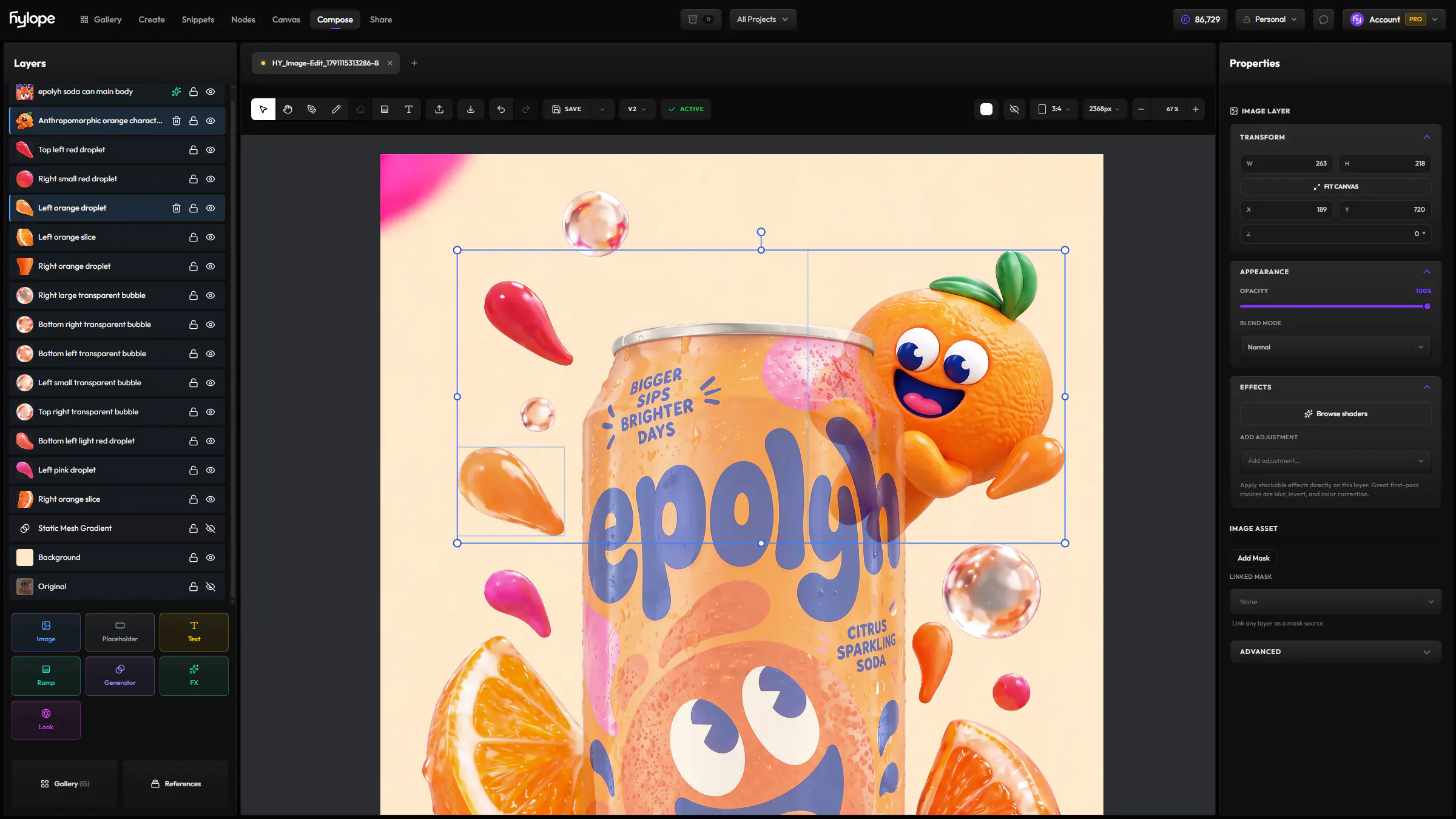
Task: Hide the Background layer
Action: [x=211, y=558]
